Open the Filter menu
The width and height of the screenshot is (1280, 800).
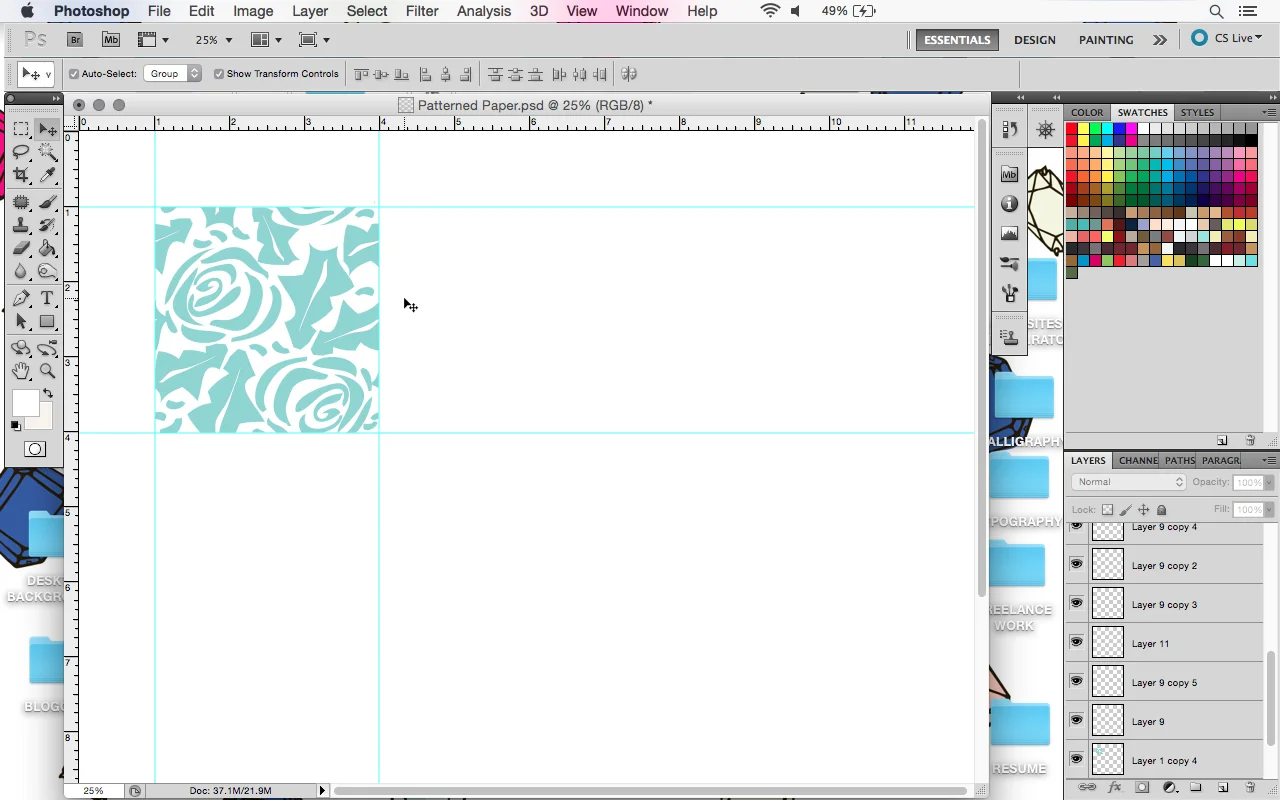click(422, 11)
